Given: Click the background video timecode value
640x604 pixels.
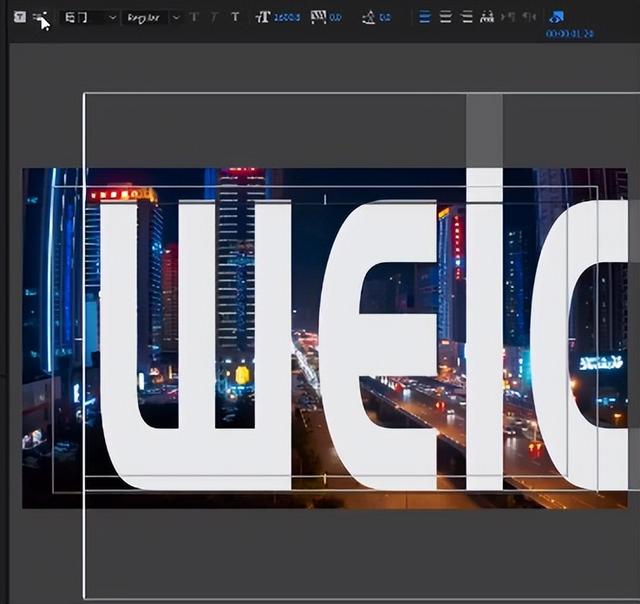Looking at the screenshot, I should (x=570, y=33).
